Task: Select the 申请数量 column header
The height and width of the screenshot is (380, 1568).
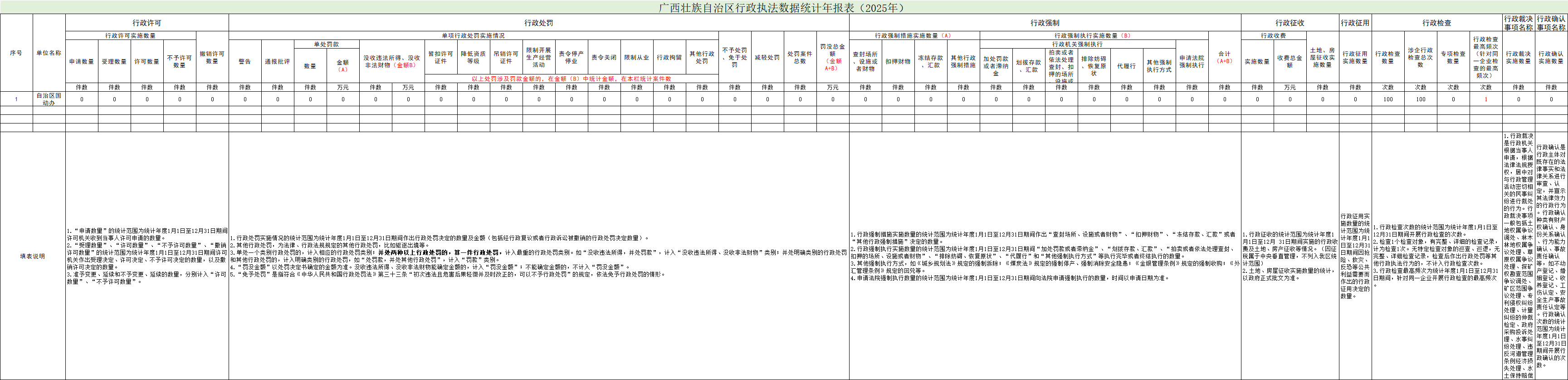Action: pyautogui.click(x=82, y=61)
